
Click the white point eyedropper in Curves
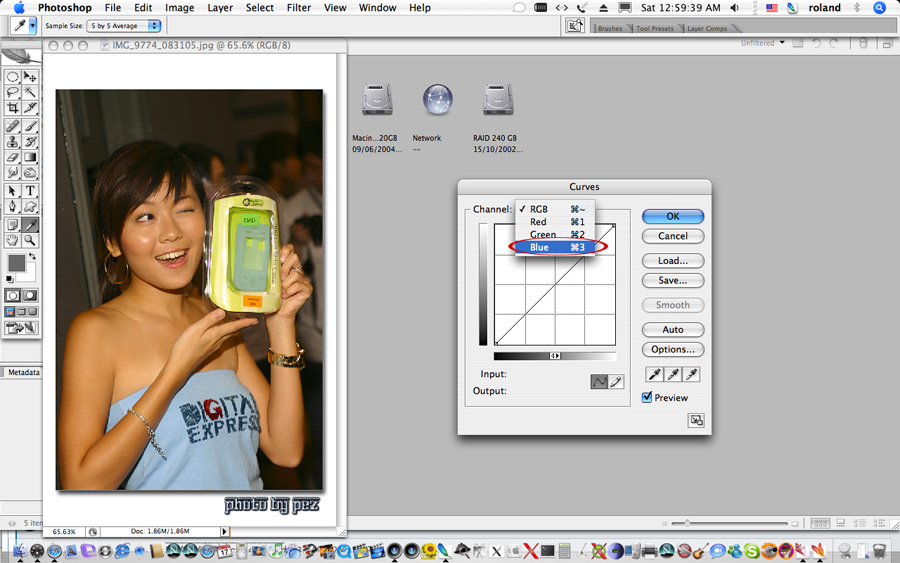click(691, 374)
